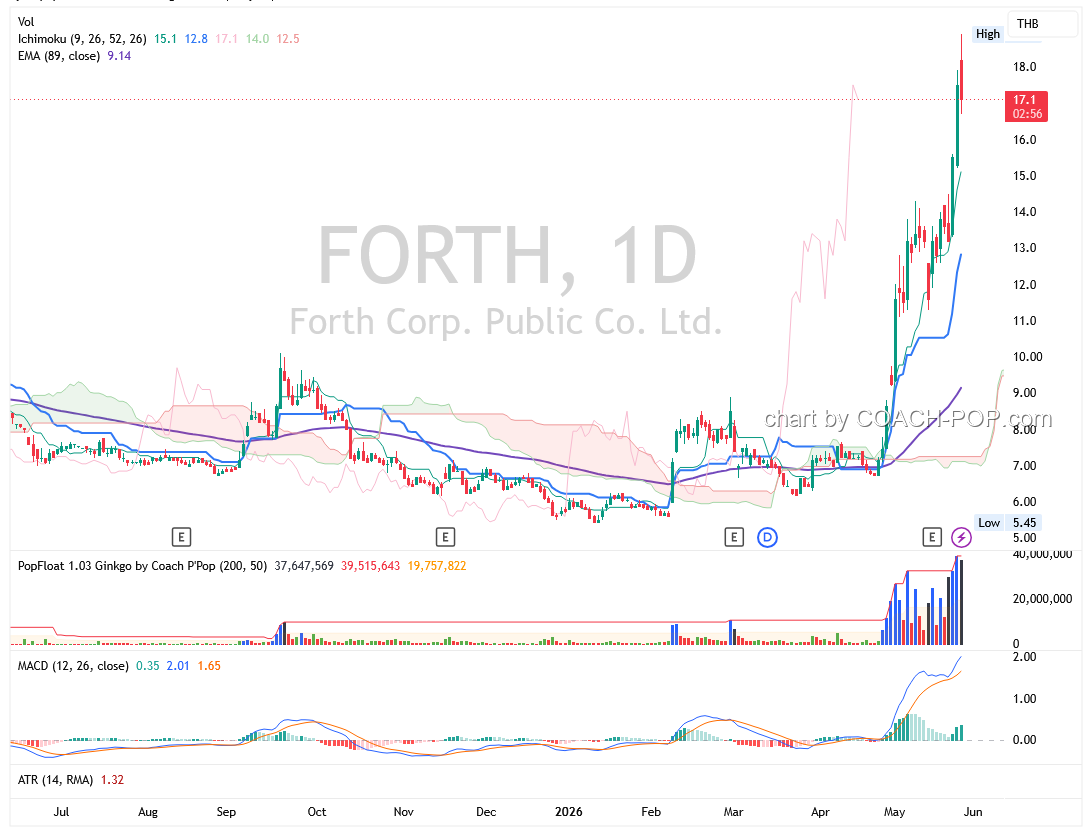The width and height of the screenshot is (1092, 831).
Task: Select the MACD (12, 26, close) legend
Action: tap(73, 666)
